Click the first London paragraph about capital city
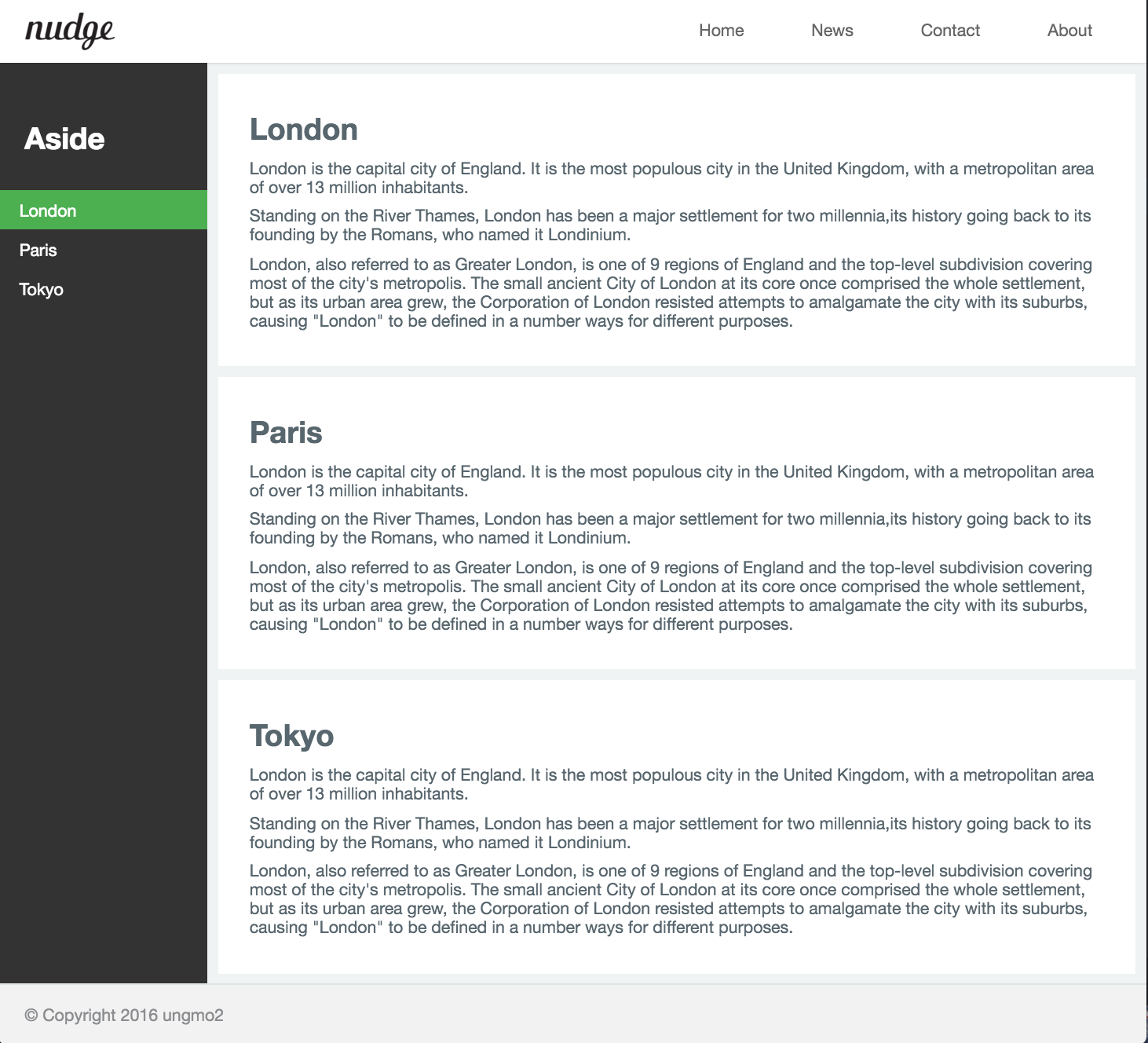The image size is (1148, 1043). tap(671, 178)
